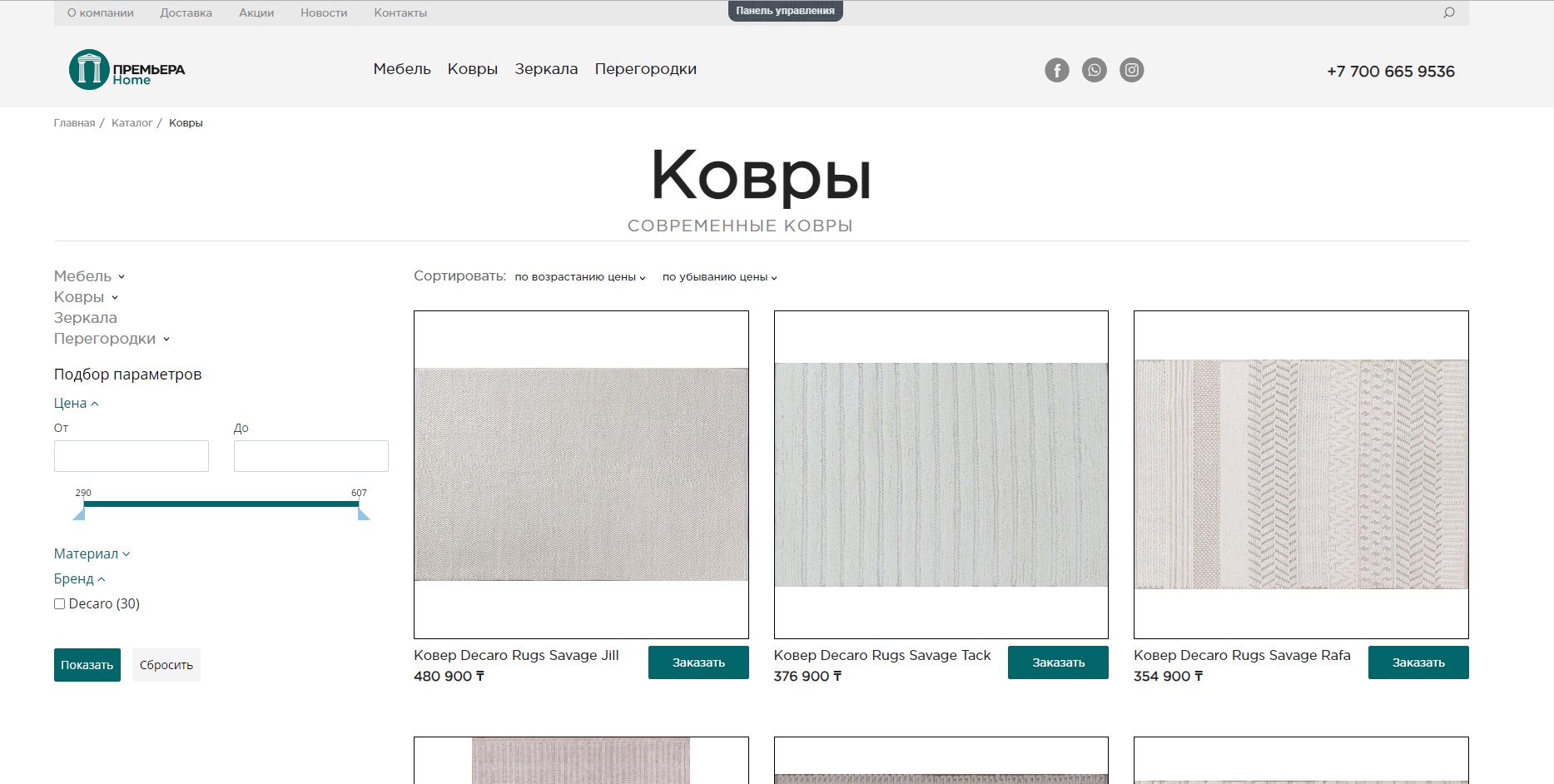
Task: Focus the price От input field
Action: (x=132, y=456)
